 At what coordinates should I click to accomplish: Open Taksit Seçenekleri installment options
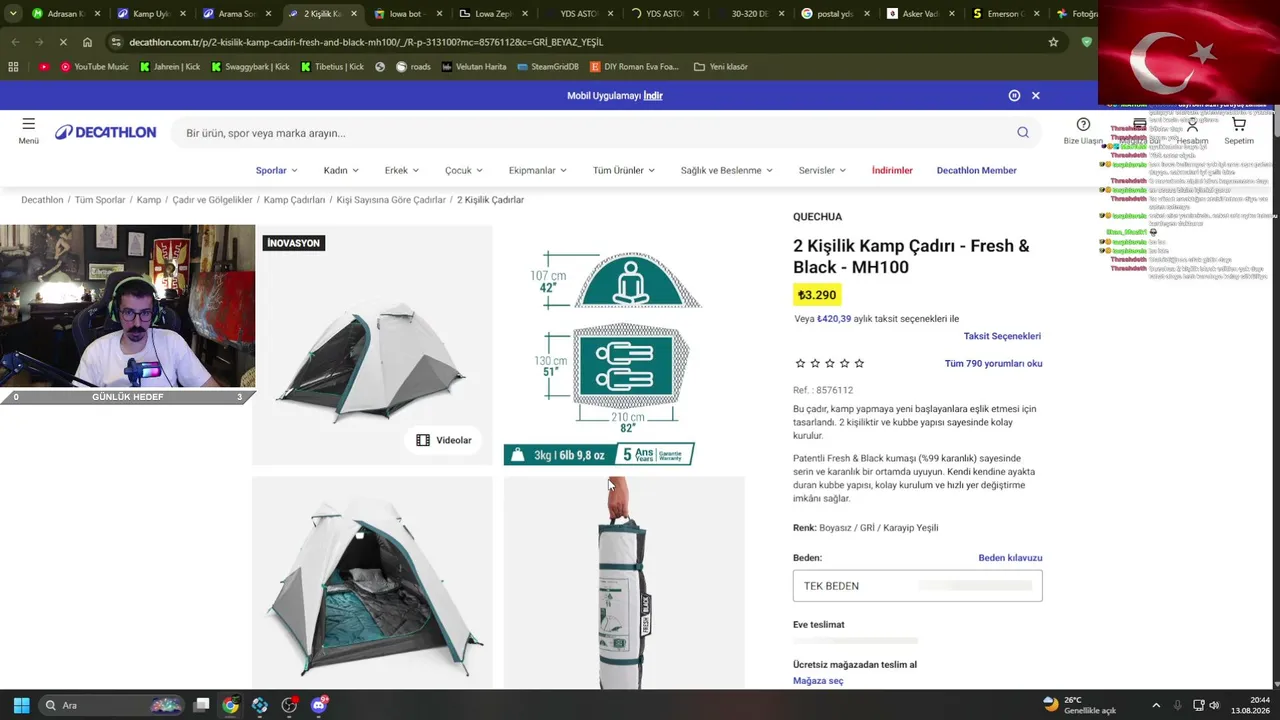tap(1002, 336)
